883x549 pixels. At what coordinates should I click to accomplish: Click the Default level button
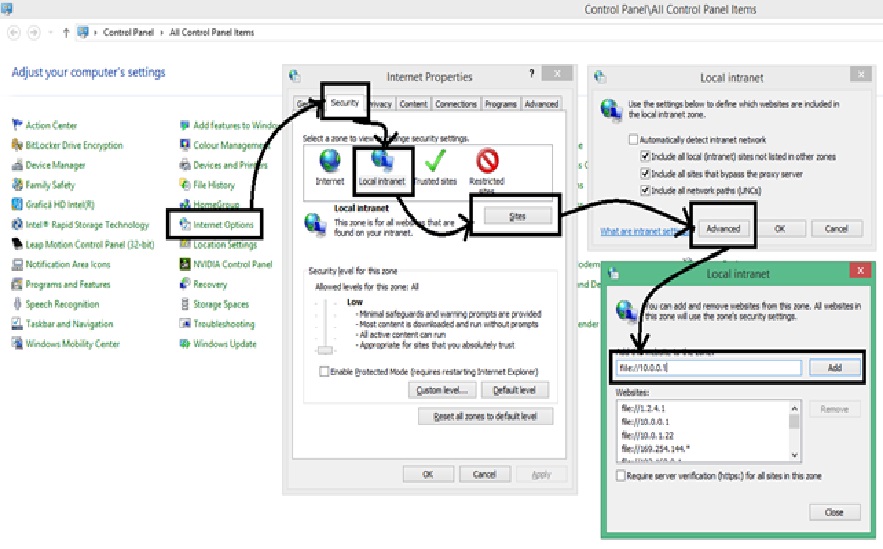pos(515,390)
